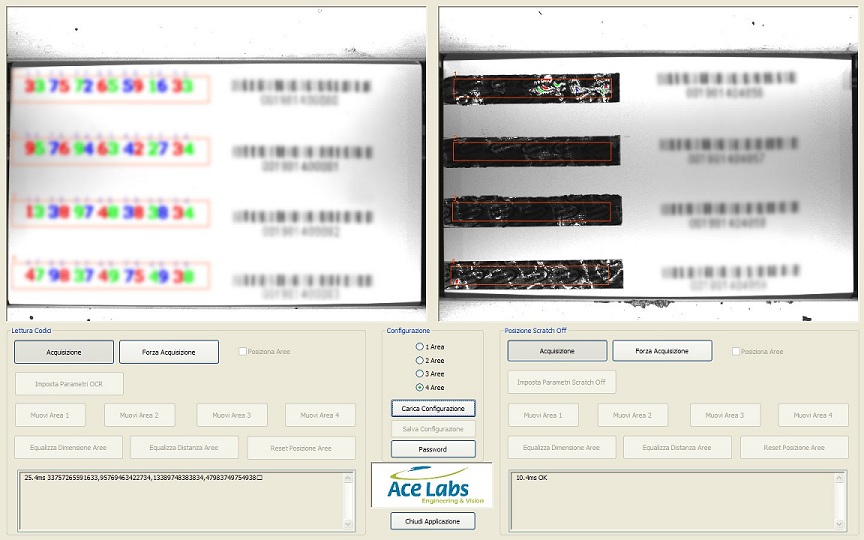Image resolution: width=864 pixels, height=540 pixels.
Task: Select the 1 Area radio option
Action: click(419, 347)
